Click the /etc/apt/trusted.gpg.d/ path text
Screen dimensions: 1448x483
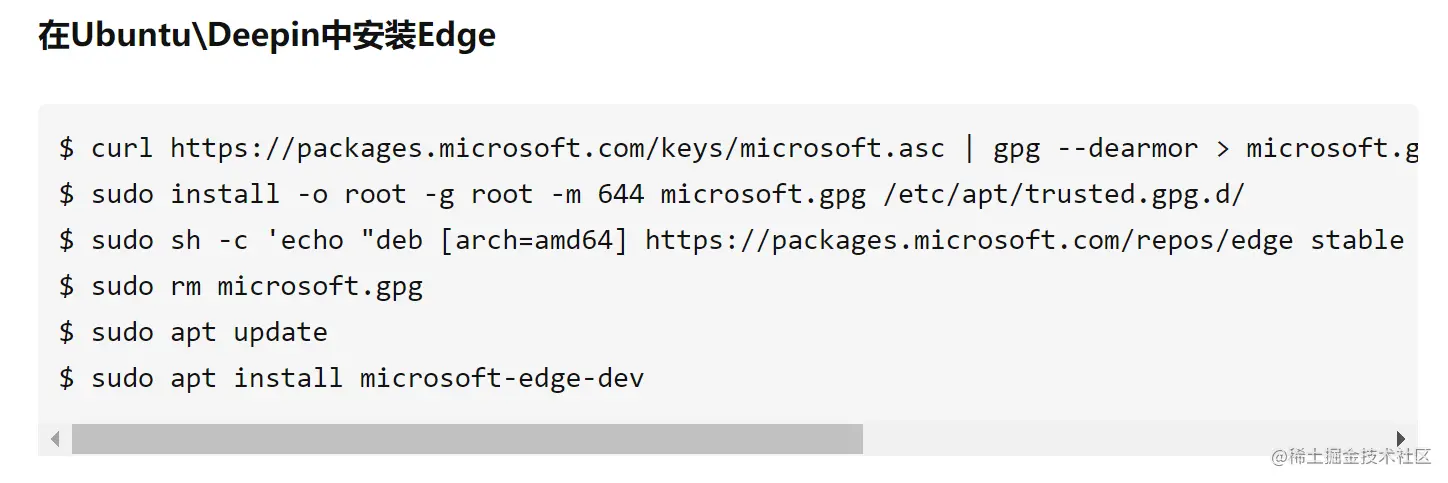(x=1065, y=195)
